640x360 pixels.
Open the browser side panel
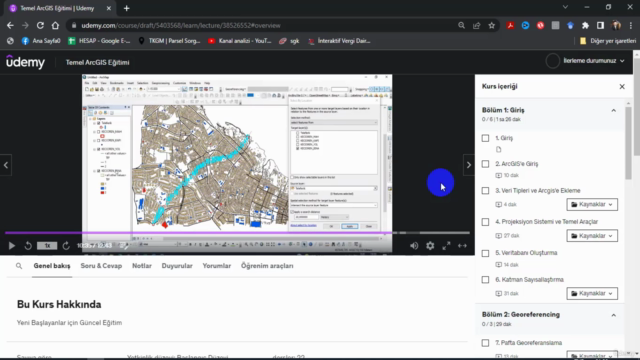tap(600, 25)
